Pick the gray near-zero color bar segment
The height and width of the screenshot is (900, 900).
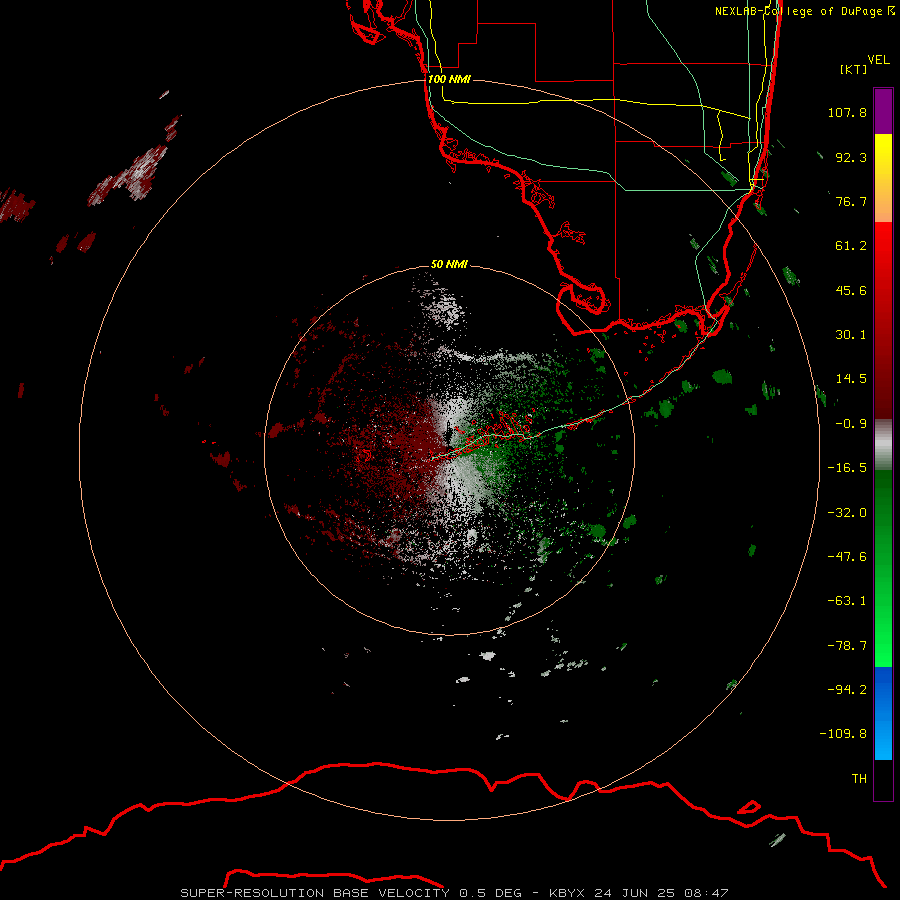(883, 444)
